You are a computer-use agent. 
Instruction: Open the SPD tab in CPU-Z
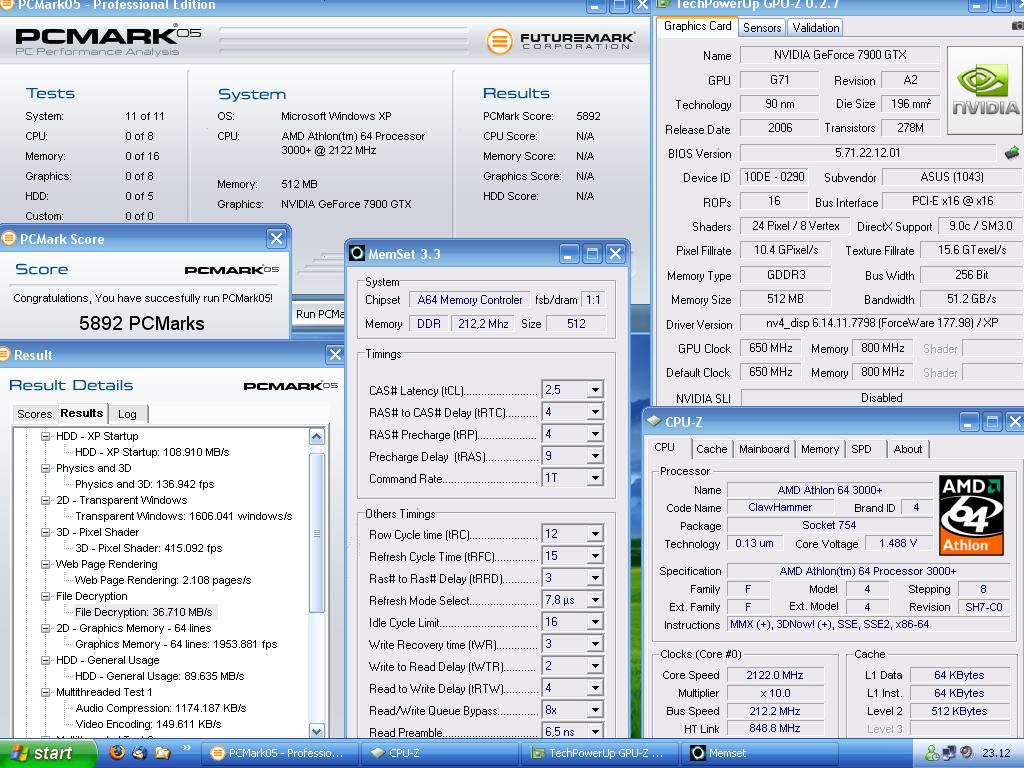pos(862,449)
